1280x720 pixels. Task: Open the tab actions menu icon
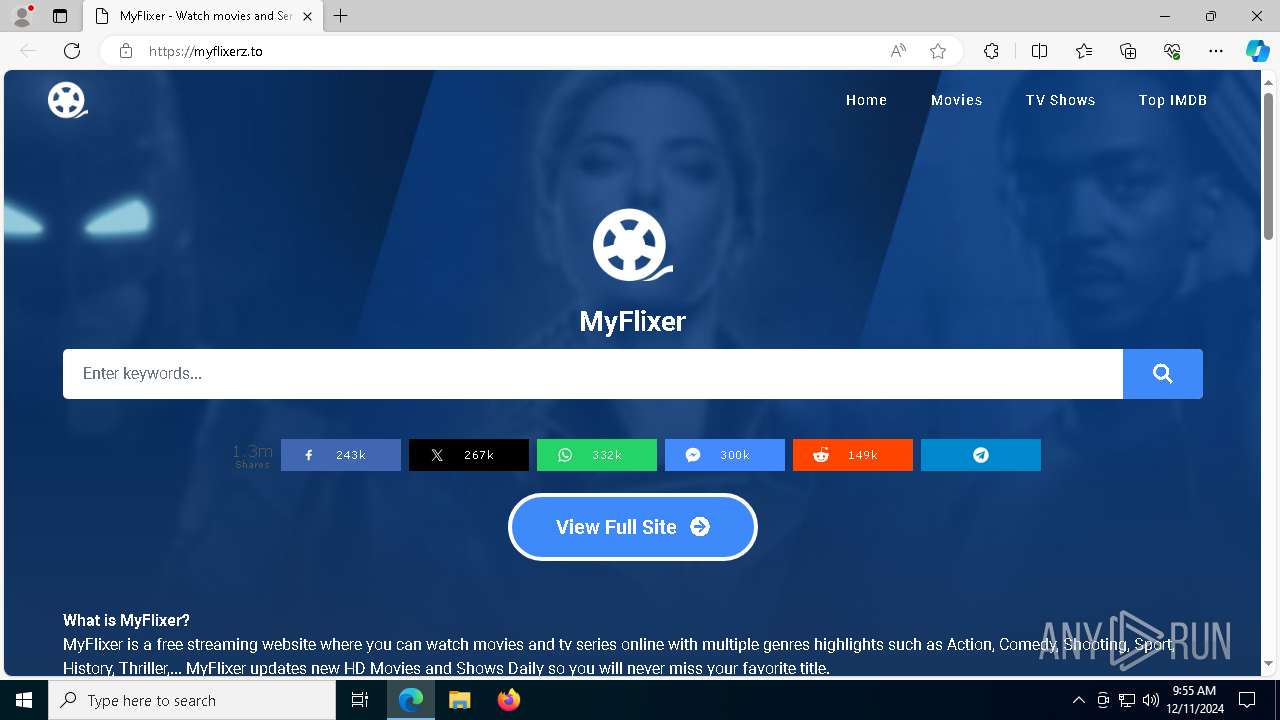click(60, 16)
